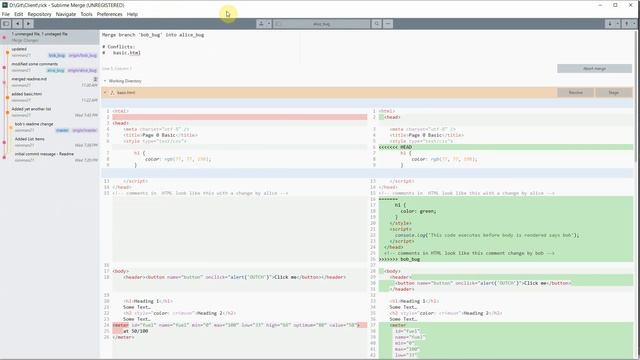The width and height of the screenshot is (640, 360).
Task: Open the dropdown arrow next to stash icon
Action: 269,24
